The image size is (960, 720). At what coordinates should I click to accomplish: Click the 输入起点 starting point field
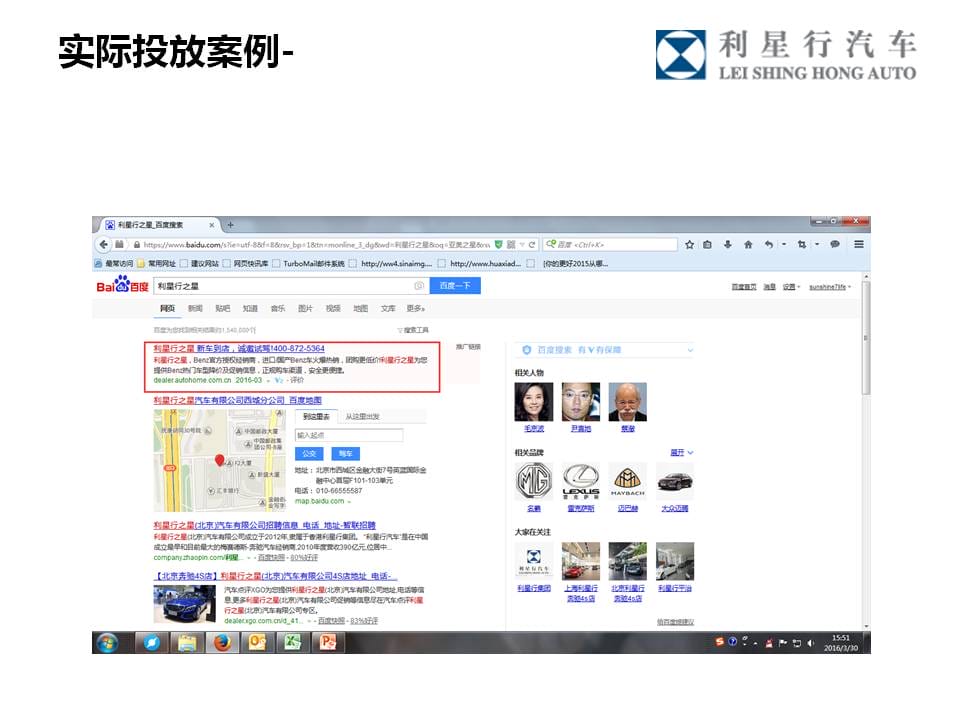(349, 435)
